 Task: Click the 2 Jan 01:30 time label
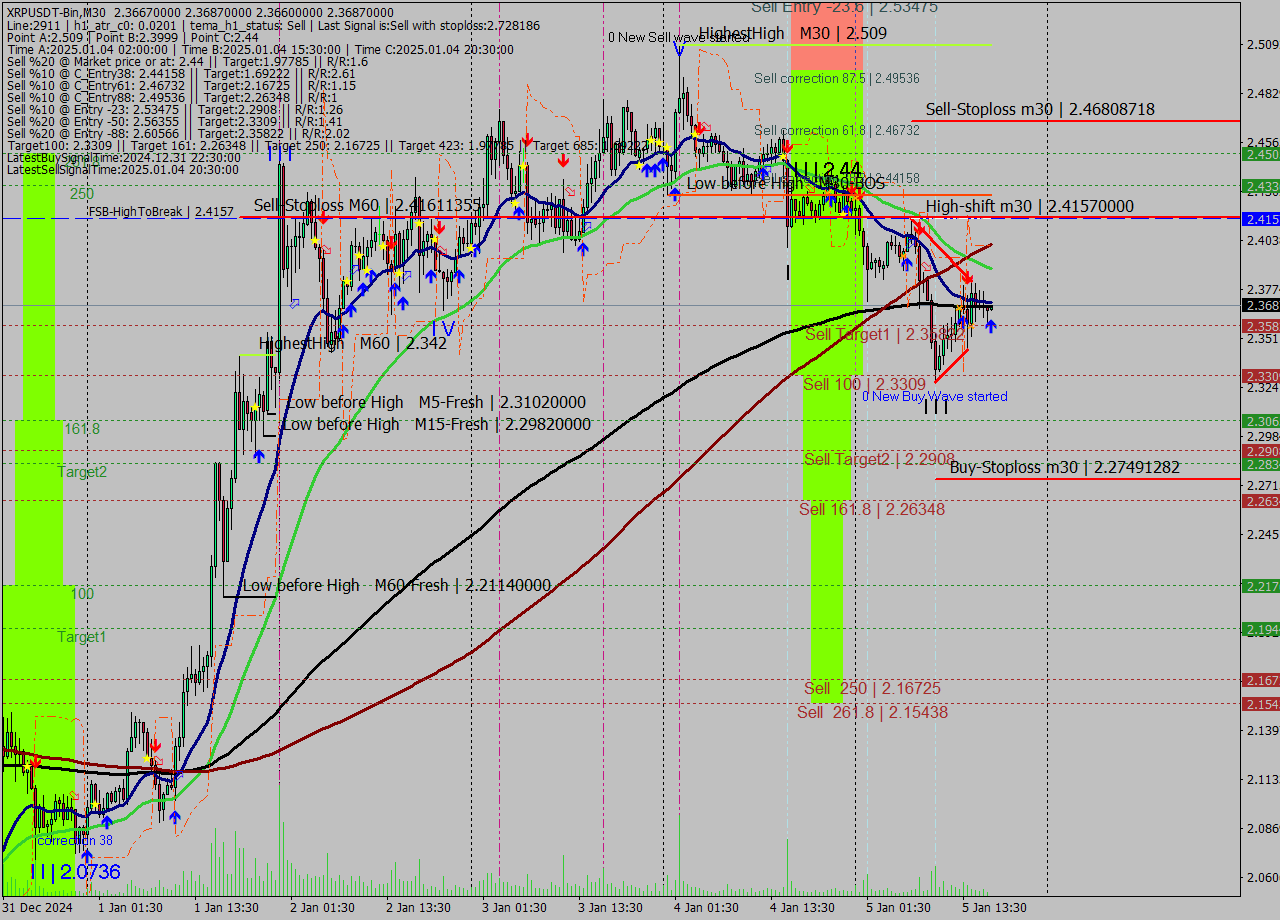(322, 908)
